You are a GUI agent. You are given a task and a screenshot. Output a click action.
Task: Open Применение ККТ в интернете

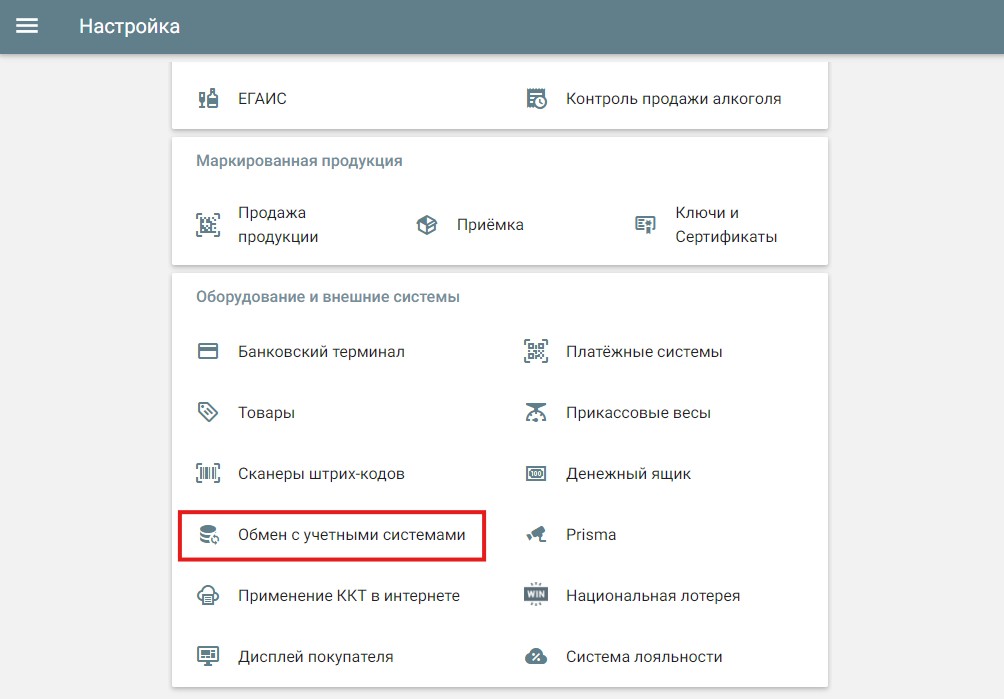coord(348,596)
